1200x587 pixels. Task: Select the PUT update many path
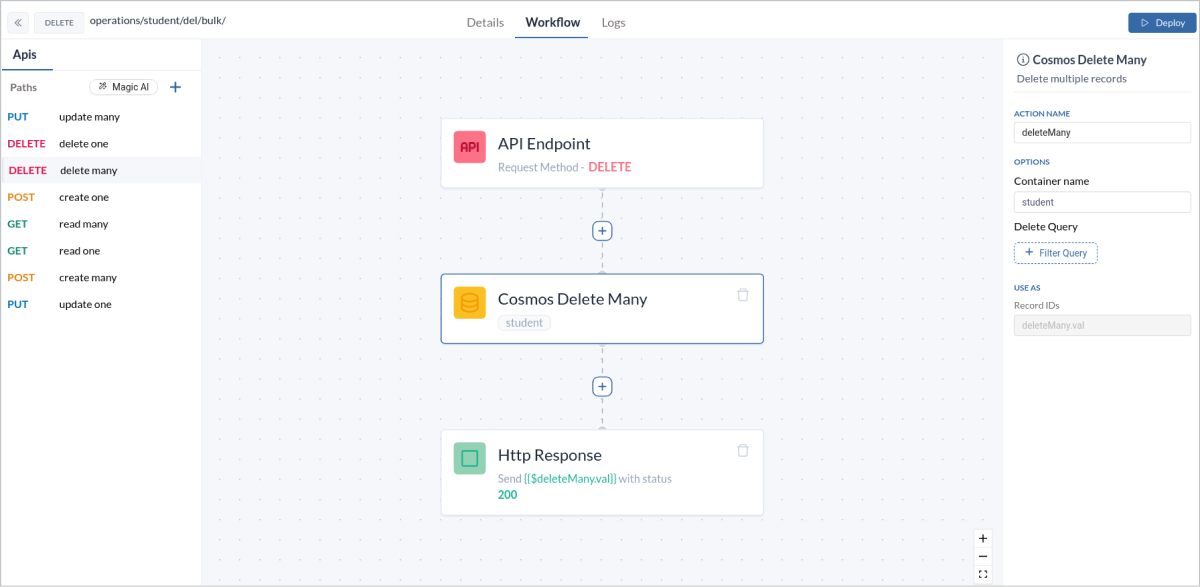[100, 117]
